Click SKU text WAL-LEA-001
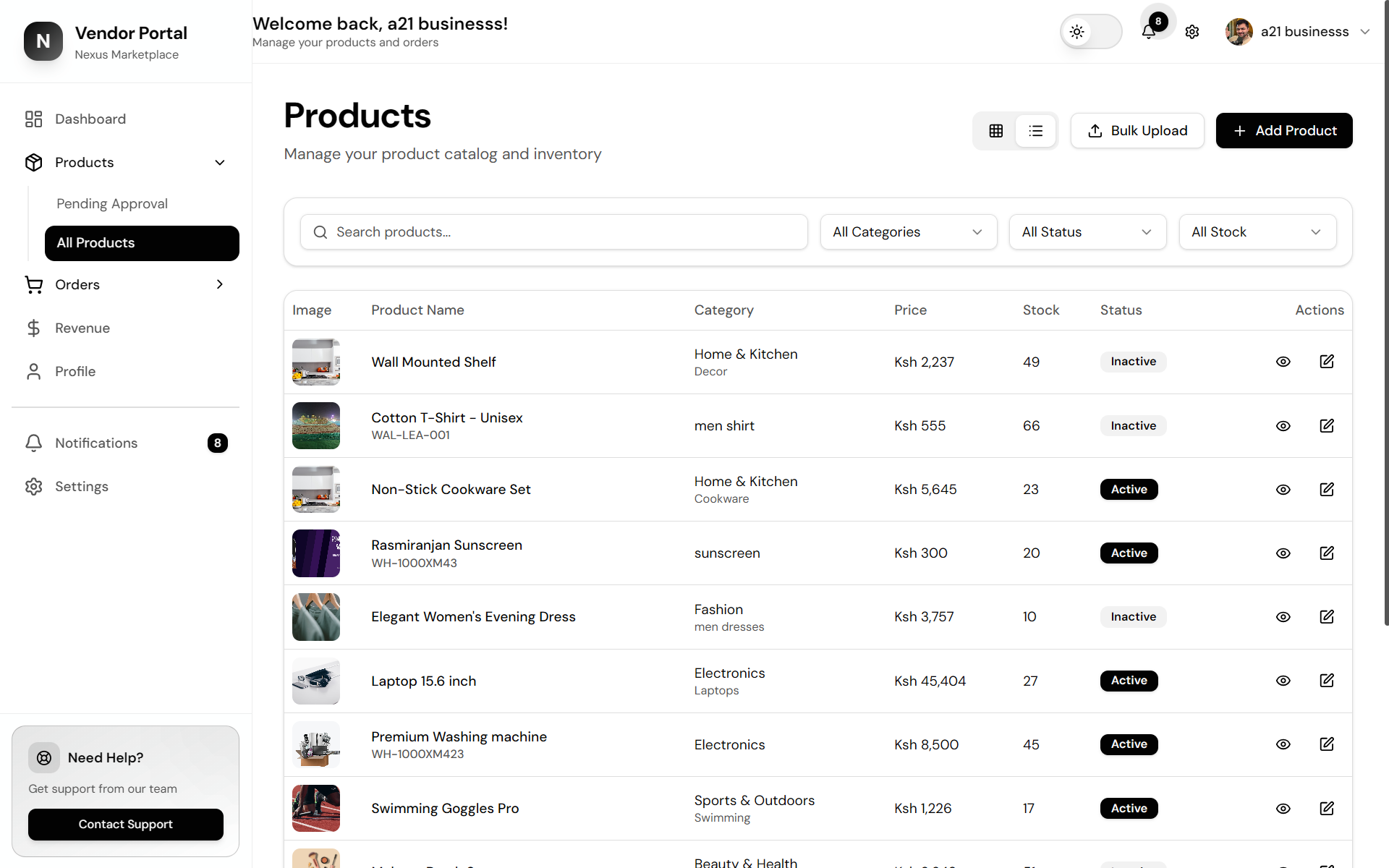This screenshot has height=868, width=1389. pos(410,435)
